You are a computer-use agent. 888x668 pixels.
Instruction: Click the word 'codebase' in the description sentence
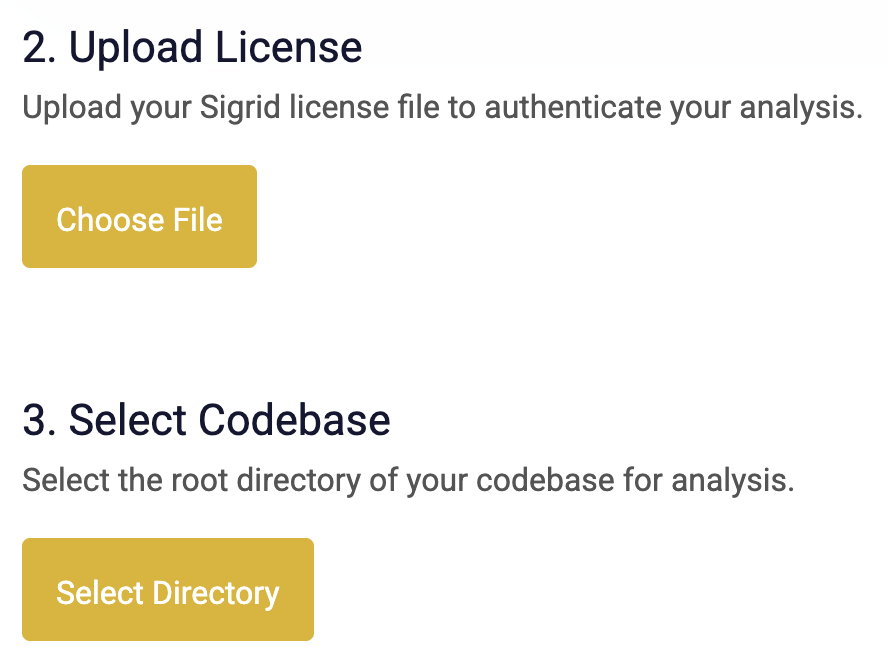[x=545, y=481]
